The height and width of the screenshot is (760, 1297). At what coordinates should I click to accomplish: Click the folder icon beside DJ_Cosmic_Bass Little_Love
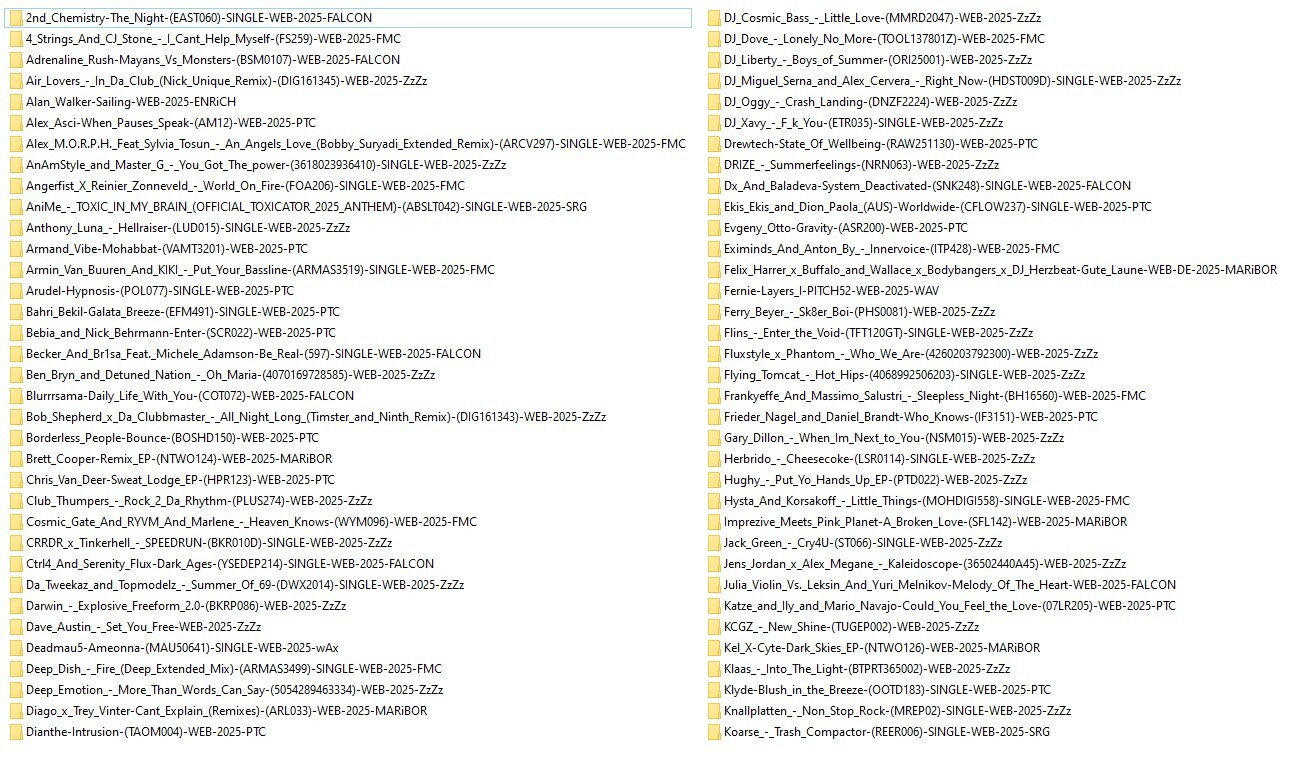(x=714, y=18)
